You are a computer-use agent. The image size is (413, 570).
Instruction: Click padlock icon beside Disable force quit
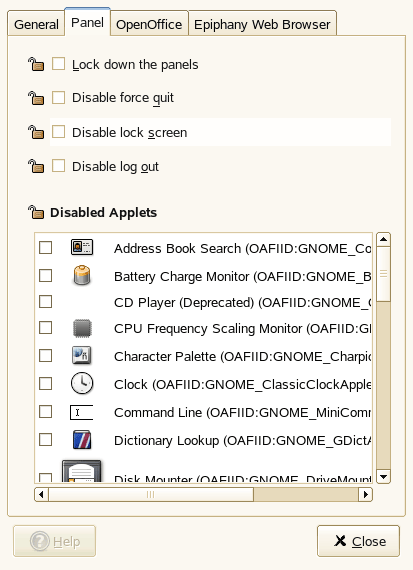[x=36, y=98]
